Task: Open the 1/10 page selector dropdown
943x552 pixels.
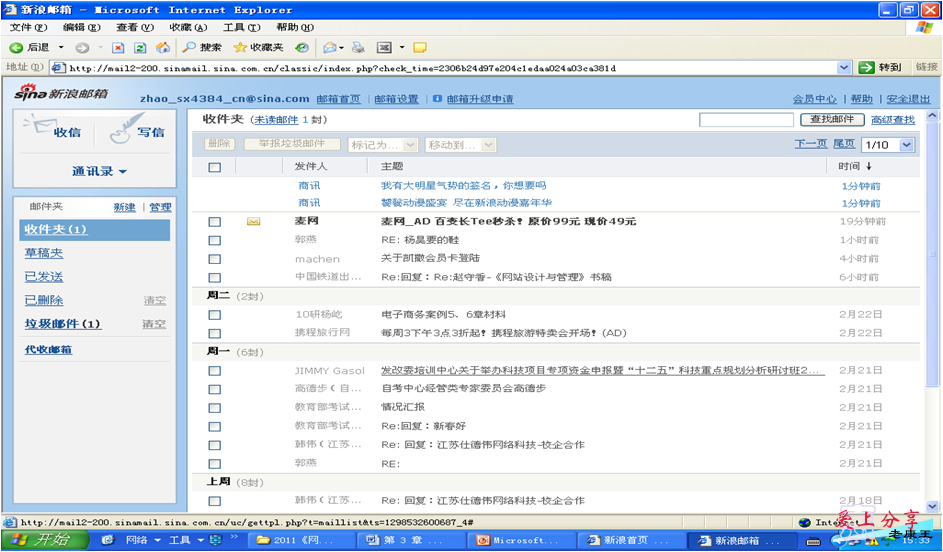Action: (888, 145)
